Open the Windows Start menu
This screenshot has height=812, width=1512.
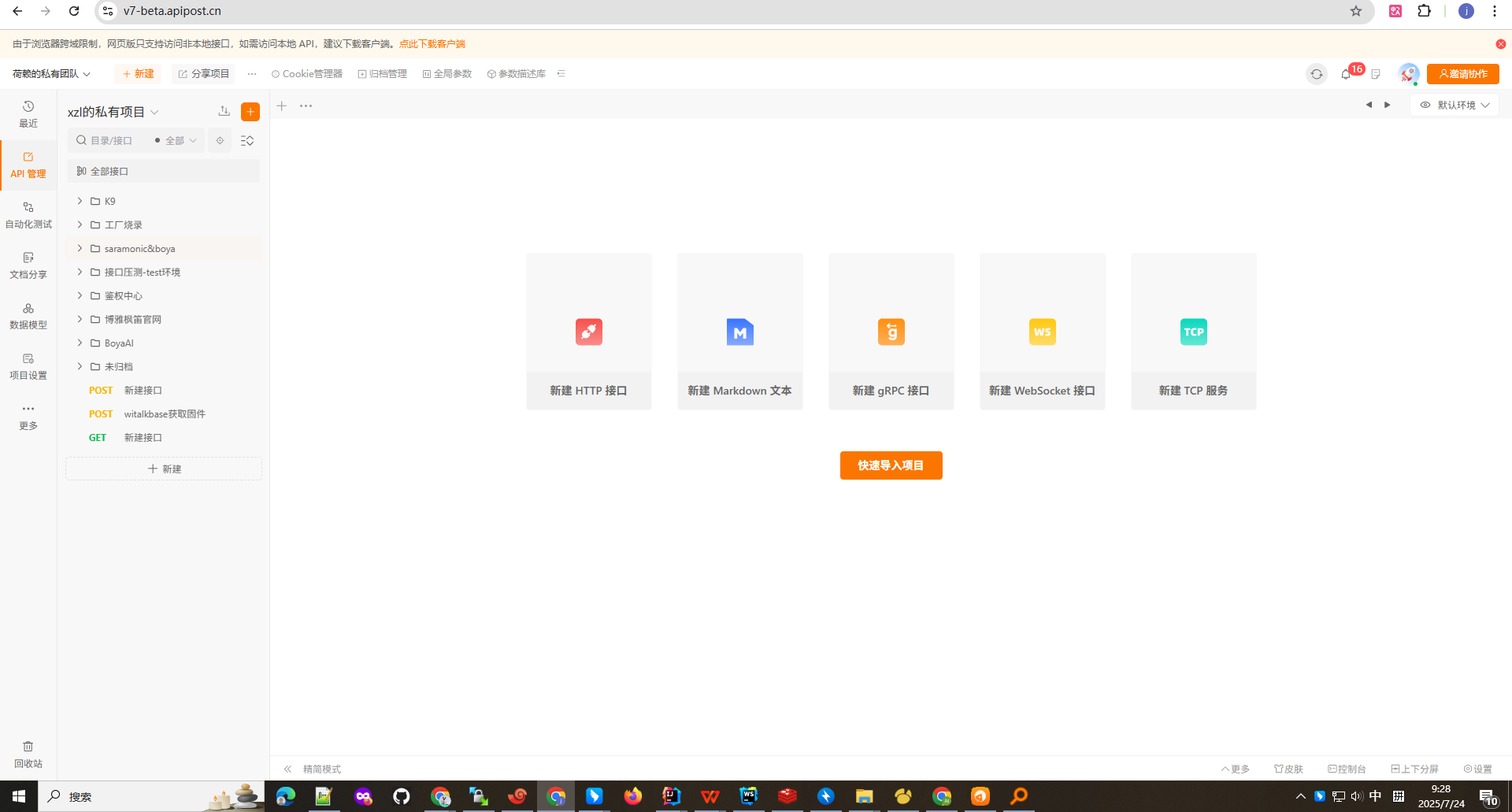tap(19, 796)
